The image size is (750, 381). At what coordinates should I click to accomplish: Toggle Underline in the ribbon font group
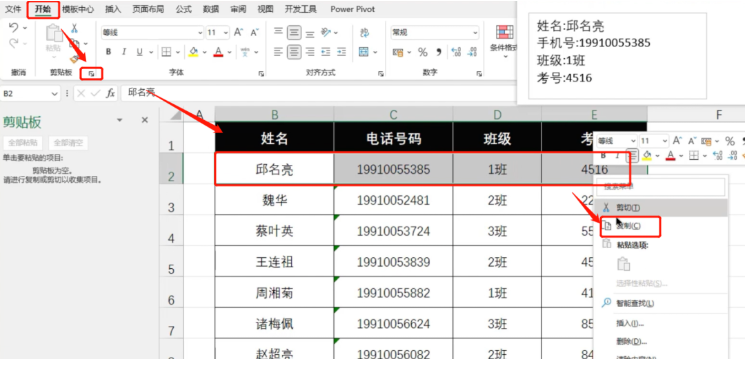tap(139, 52)
